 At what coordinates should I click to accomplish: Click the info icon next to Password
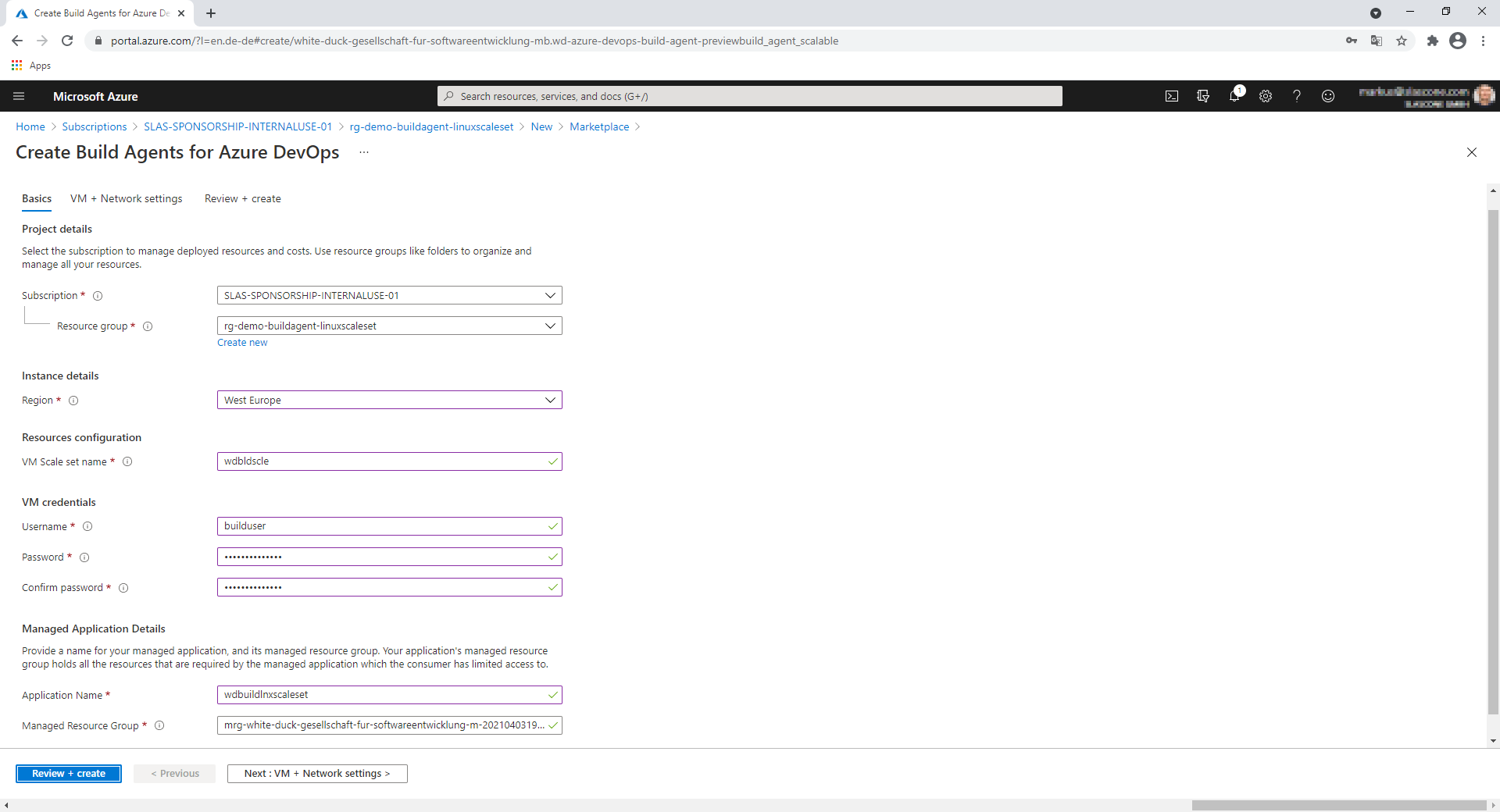(x=84, y=557)
